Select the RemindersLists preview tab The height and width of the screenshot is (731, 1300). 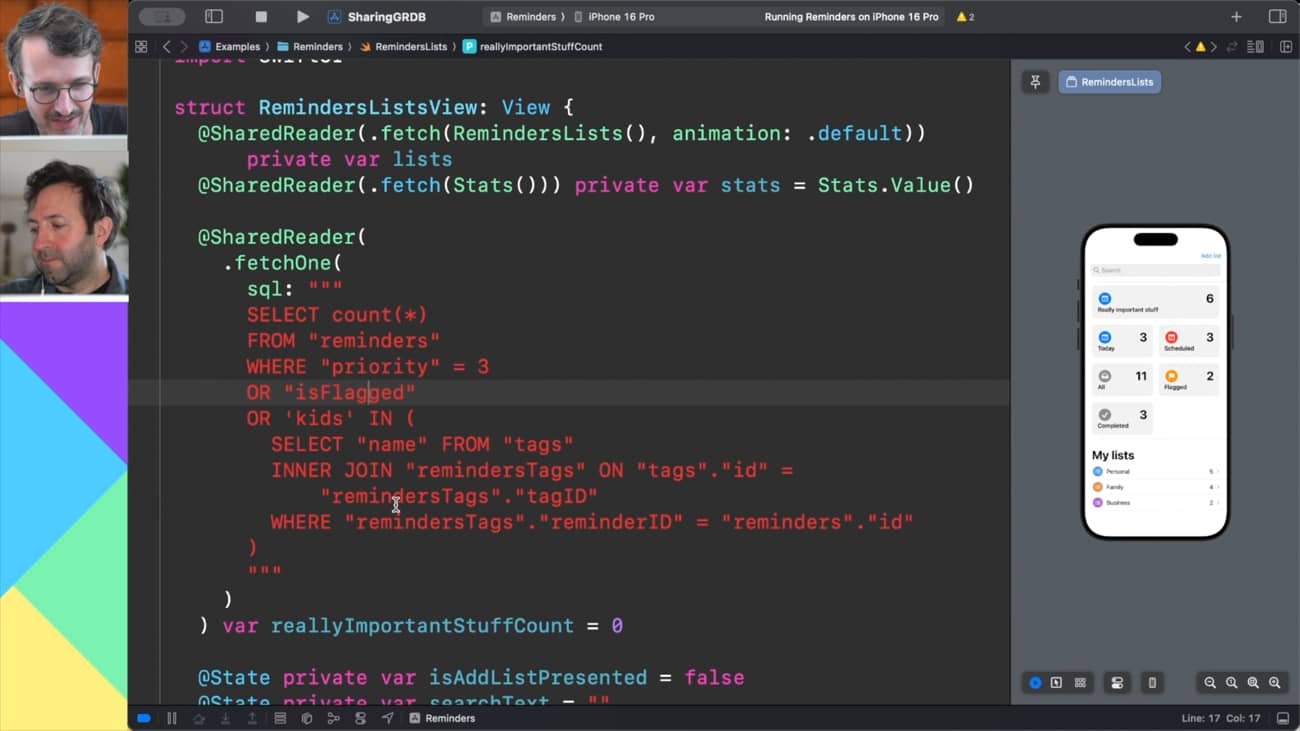(1109, 82)
